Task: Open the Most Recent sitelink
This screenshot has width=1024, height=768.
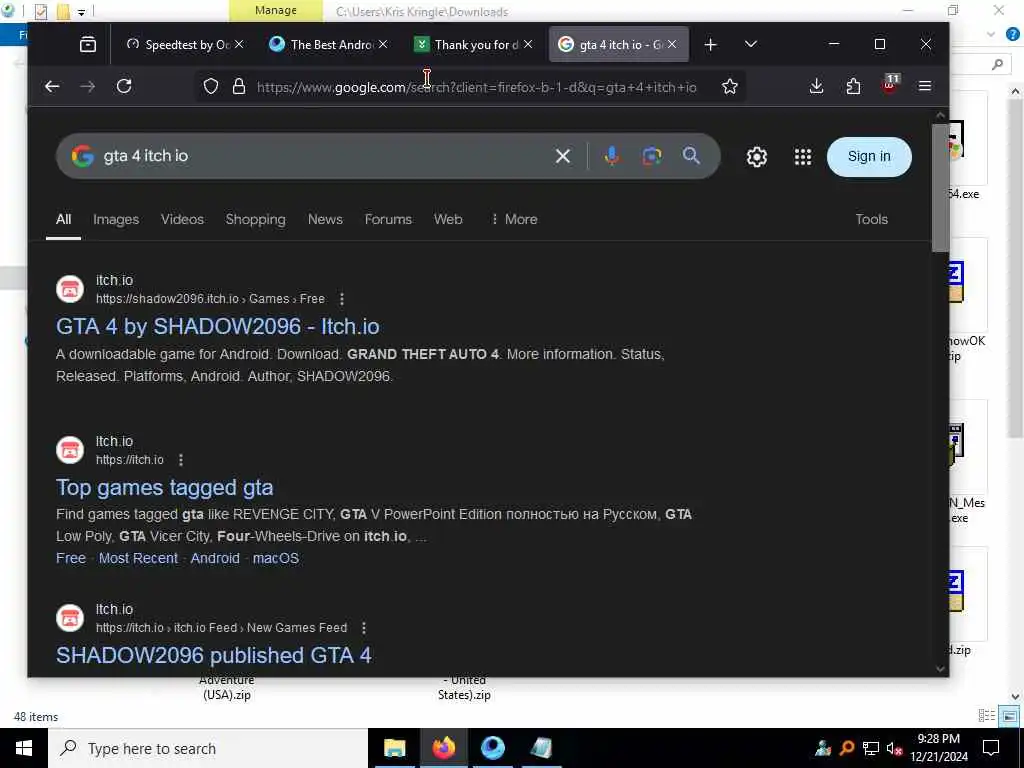Action: pos(138,558)
